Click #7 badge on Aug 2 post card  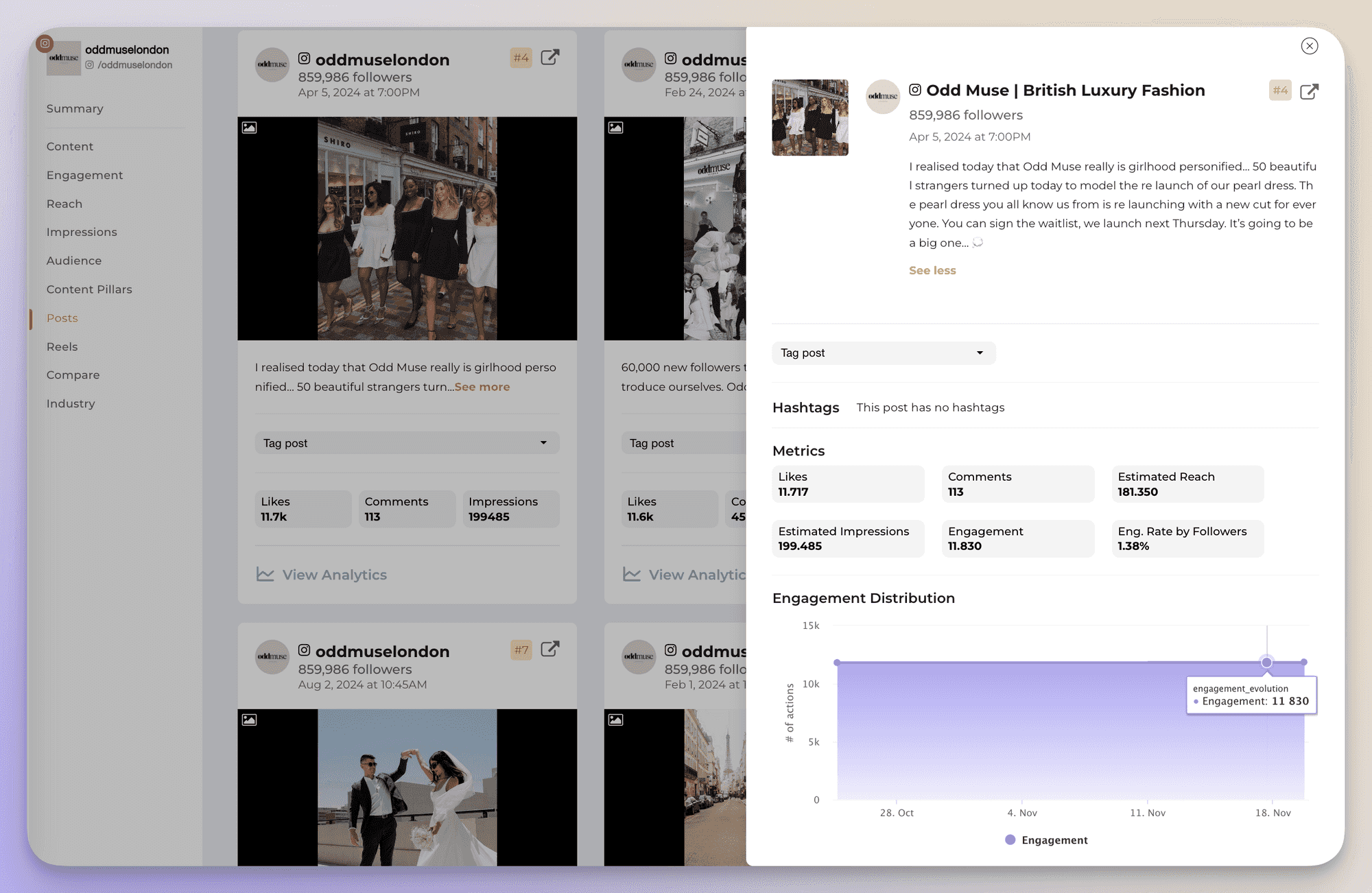tap(521, 650)
